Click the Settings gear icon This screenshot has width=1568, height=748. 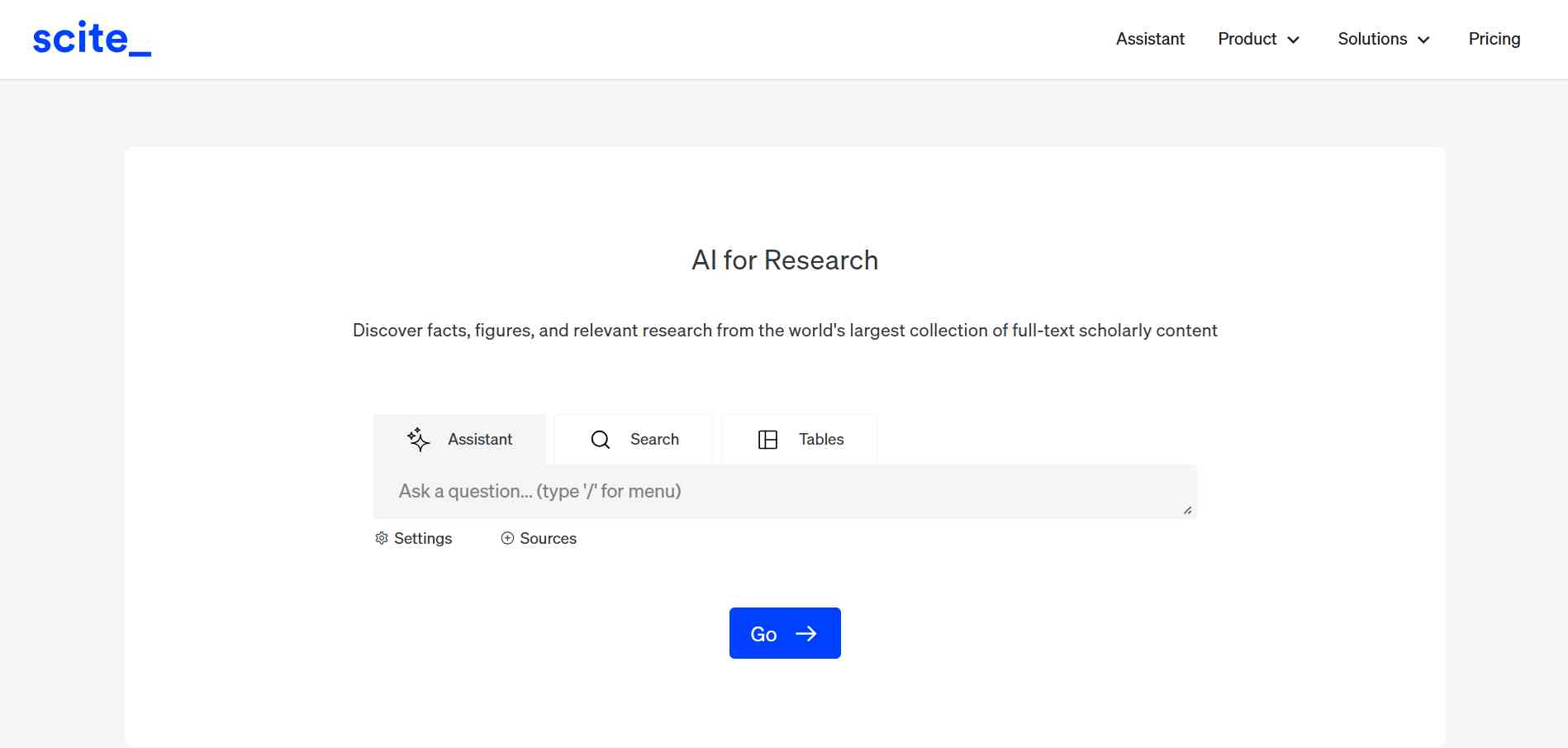pyautogui.click(x=382, y=538)
